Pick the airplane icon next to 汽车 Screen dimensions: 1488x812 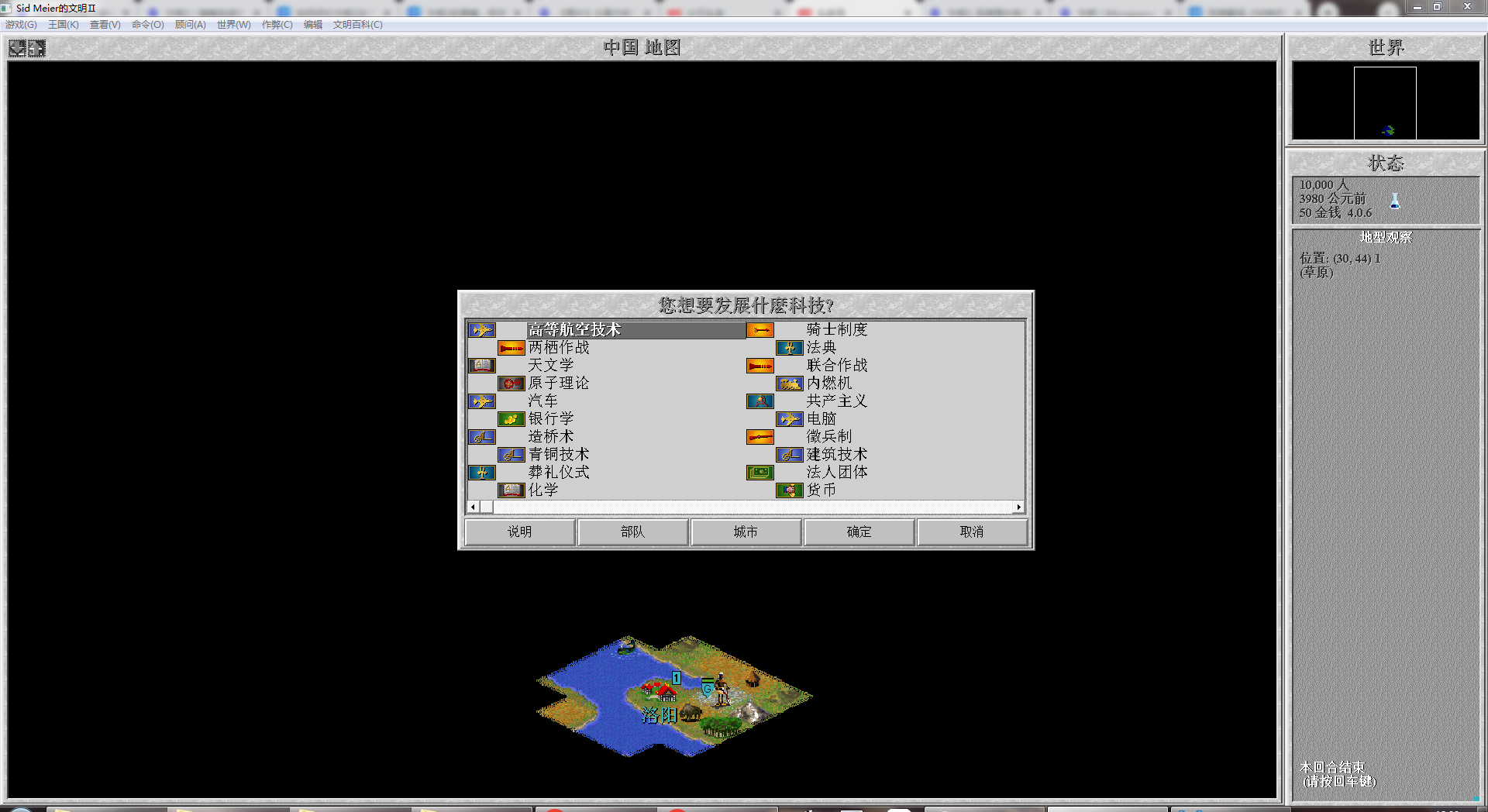[481, 401]
